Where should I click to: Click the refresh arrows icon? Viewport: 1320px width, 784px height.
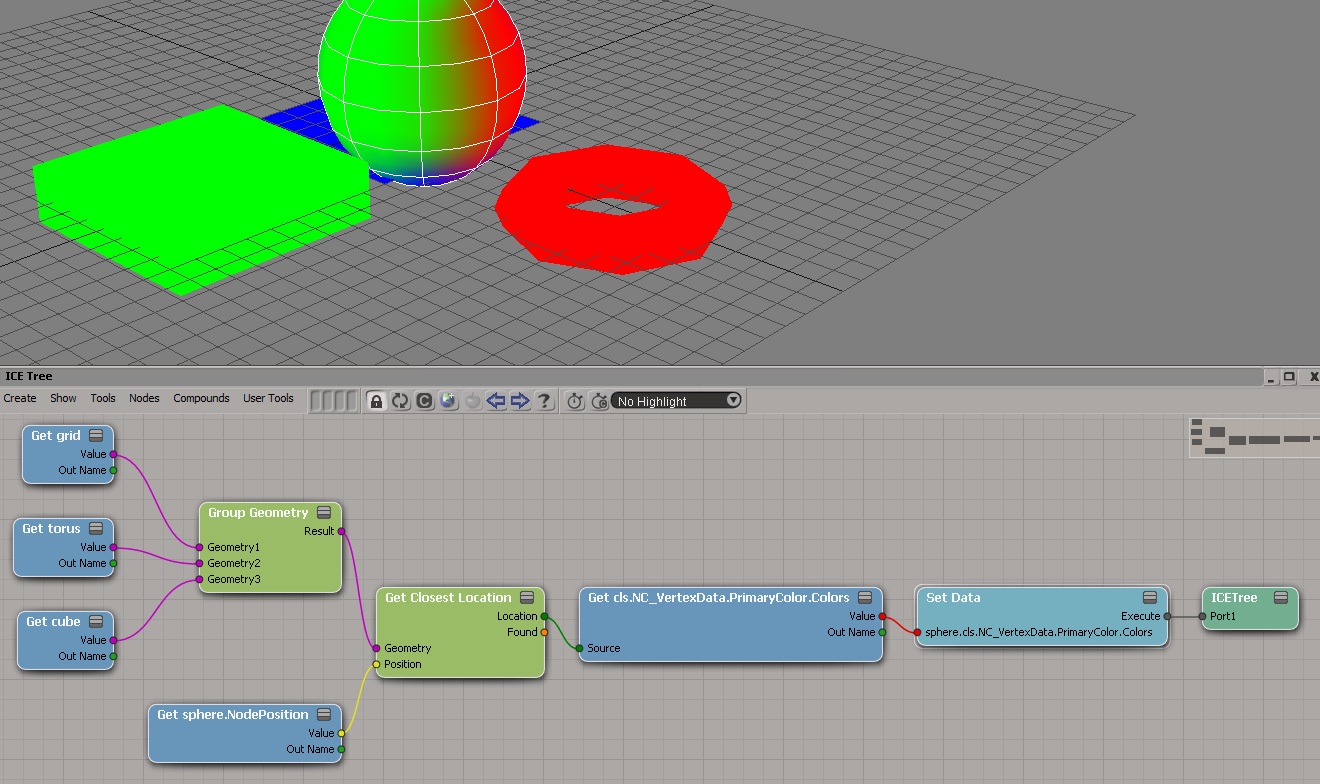pos(400,401)
